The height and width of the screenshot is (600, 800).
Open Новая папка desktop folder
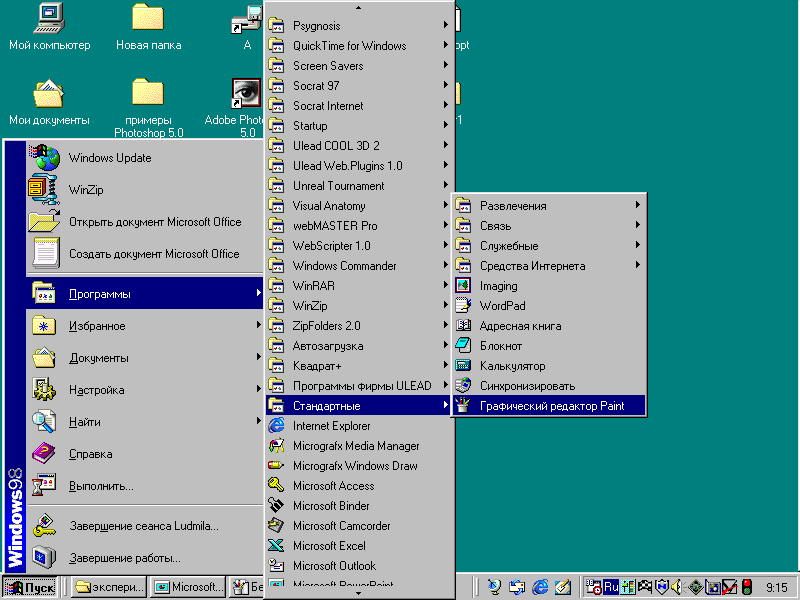point(148,27)
